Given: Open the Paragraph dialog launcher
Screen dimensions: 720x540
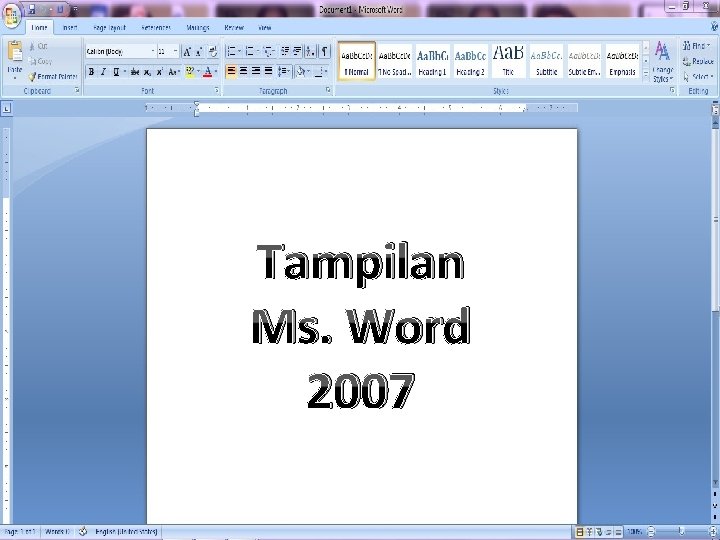Looking at the screenshot, I should pos(328,90).
